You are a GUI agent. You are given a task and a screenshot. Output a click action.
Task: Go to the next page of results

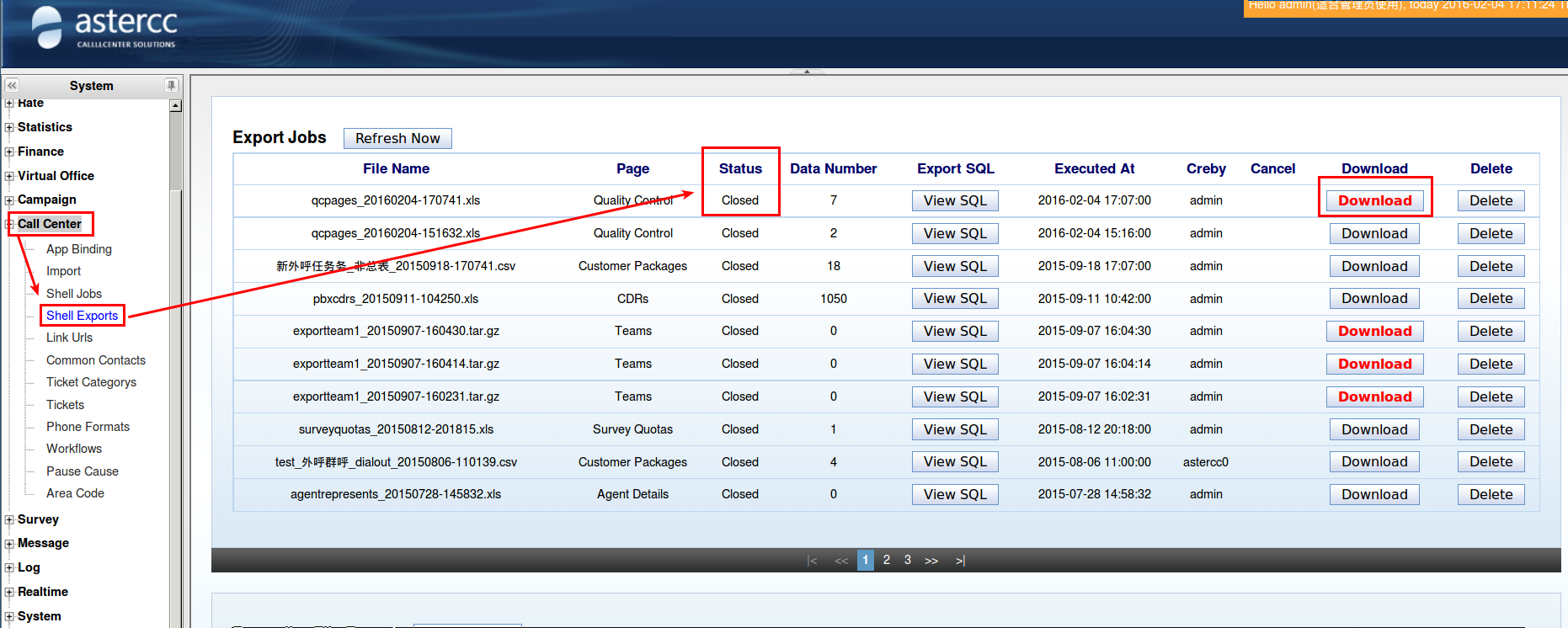click(931, 561)
